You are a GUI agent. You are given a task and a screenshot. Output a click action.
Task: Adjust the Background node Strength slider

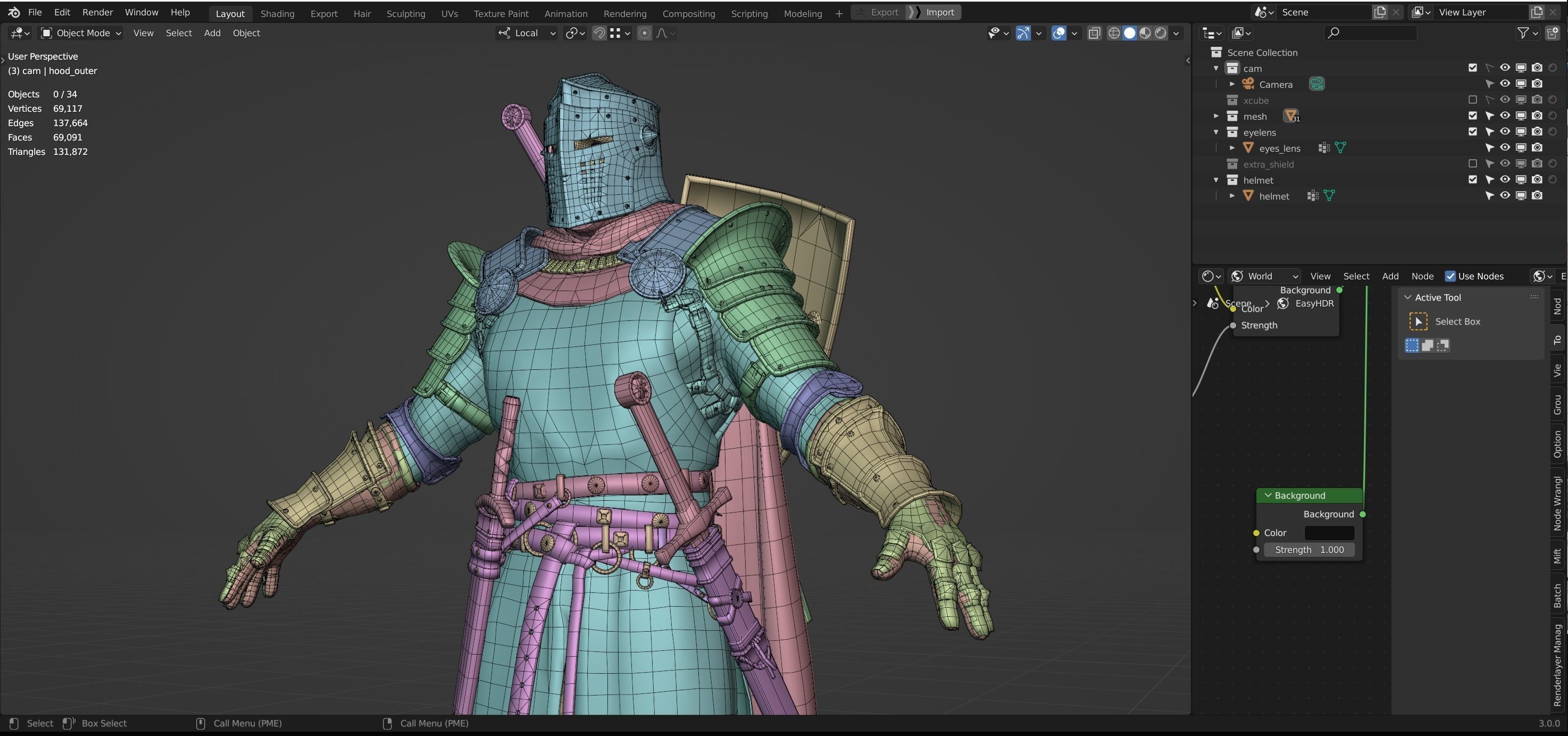(x=1310, y=550)
